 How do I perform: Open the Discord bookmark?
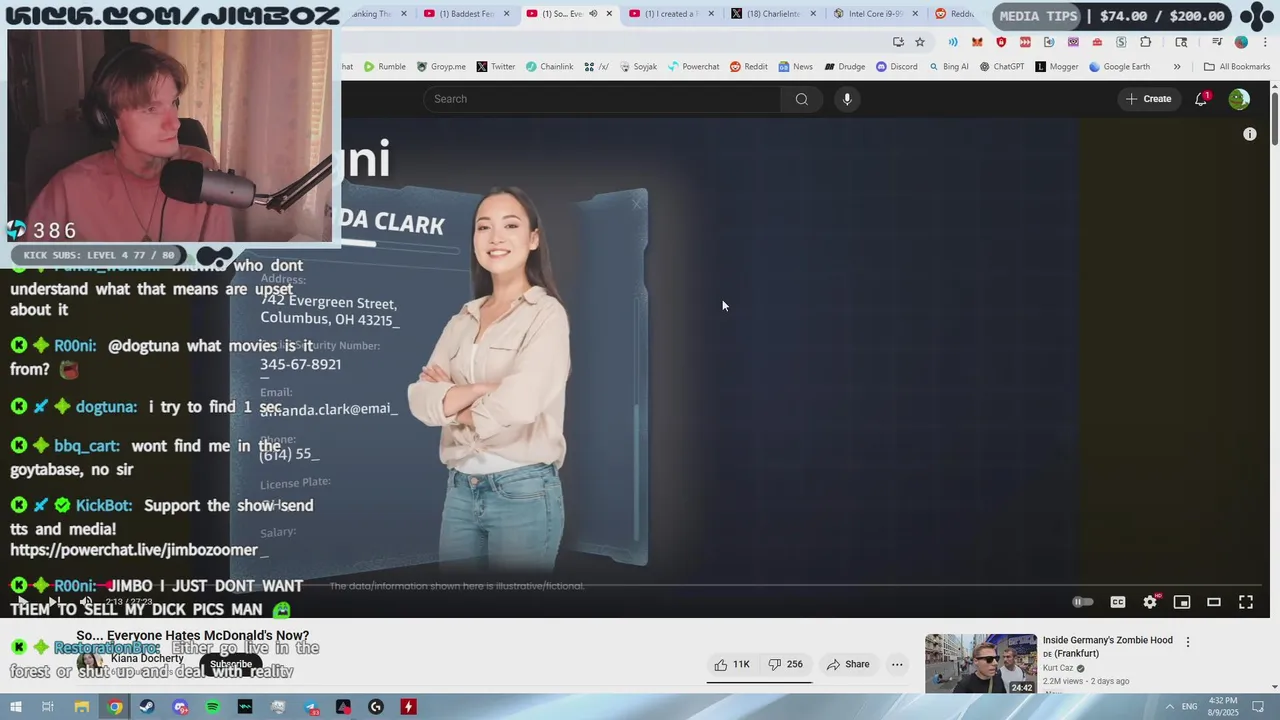(896, 67)
